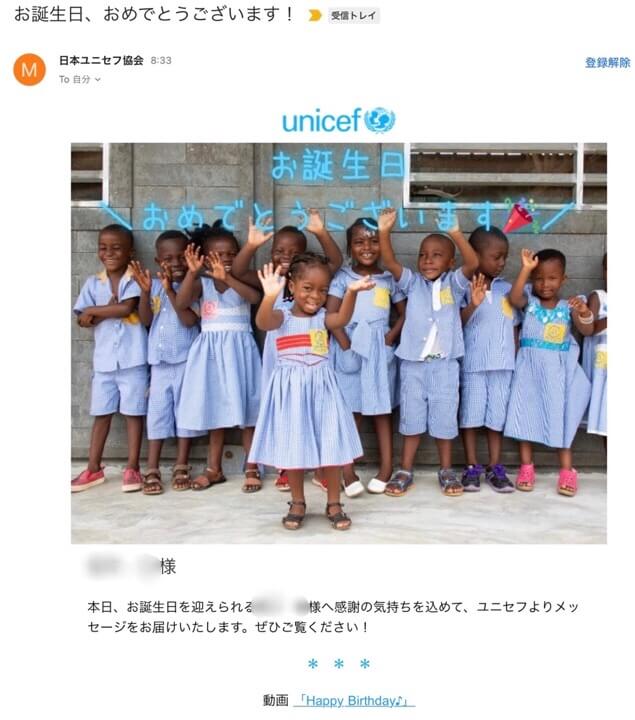Click the yellow importance marker icon
This screenshot has width=635, height=720.
[x=315, y=16]
